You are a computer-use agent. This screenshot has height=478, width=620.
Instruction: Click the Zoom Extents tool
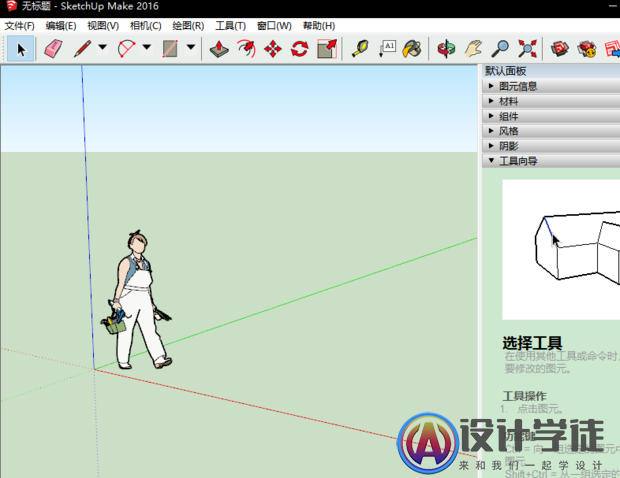pyautogui.click(x=527, y=49)
